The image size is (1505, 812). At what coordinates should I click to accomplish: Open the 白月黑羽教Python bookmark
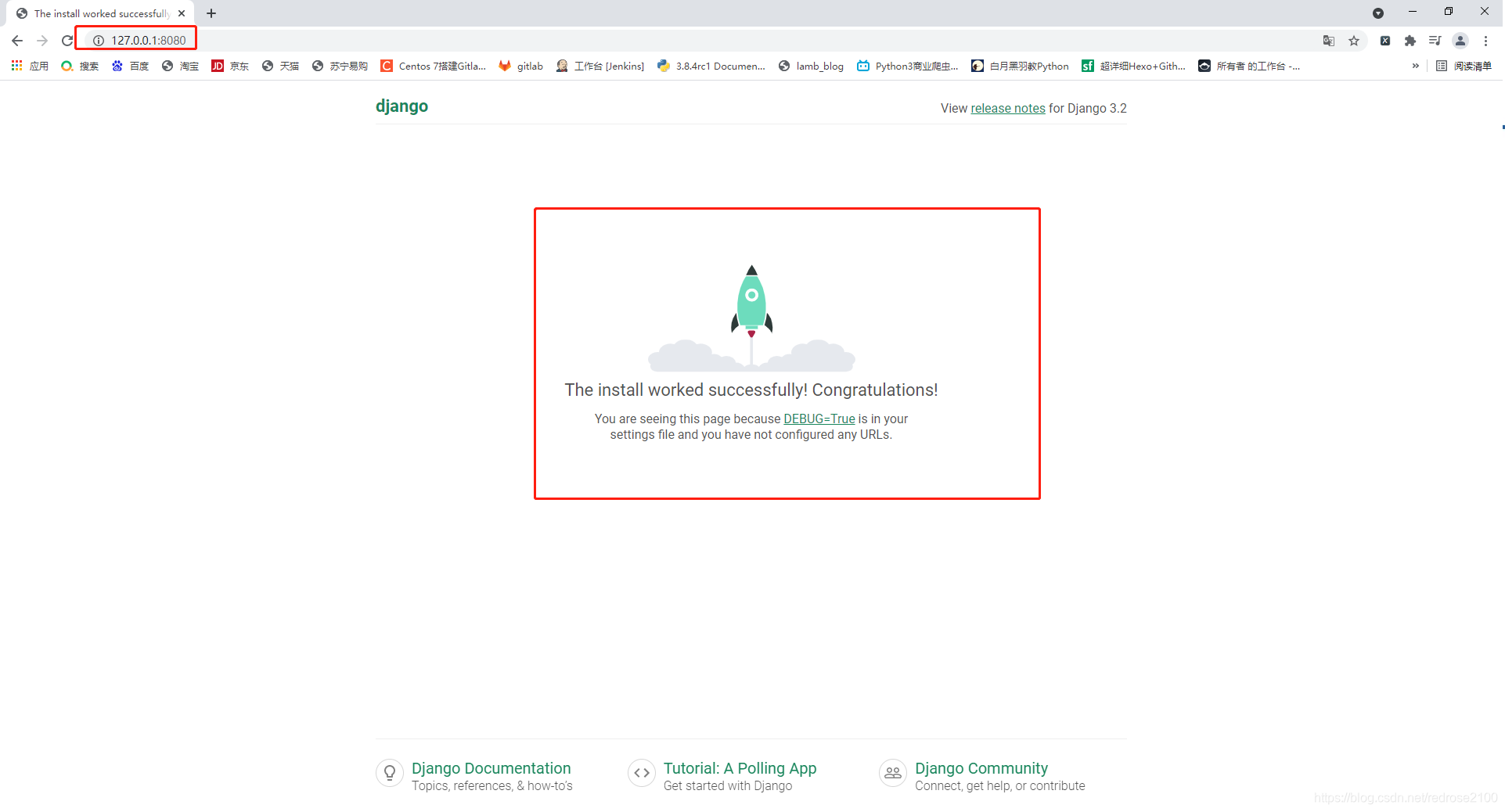click(x=1021, y=66)
